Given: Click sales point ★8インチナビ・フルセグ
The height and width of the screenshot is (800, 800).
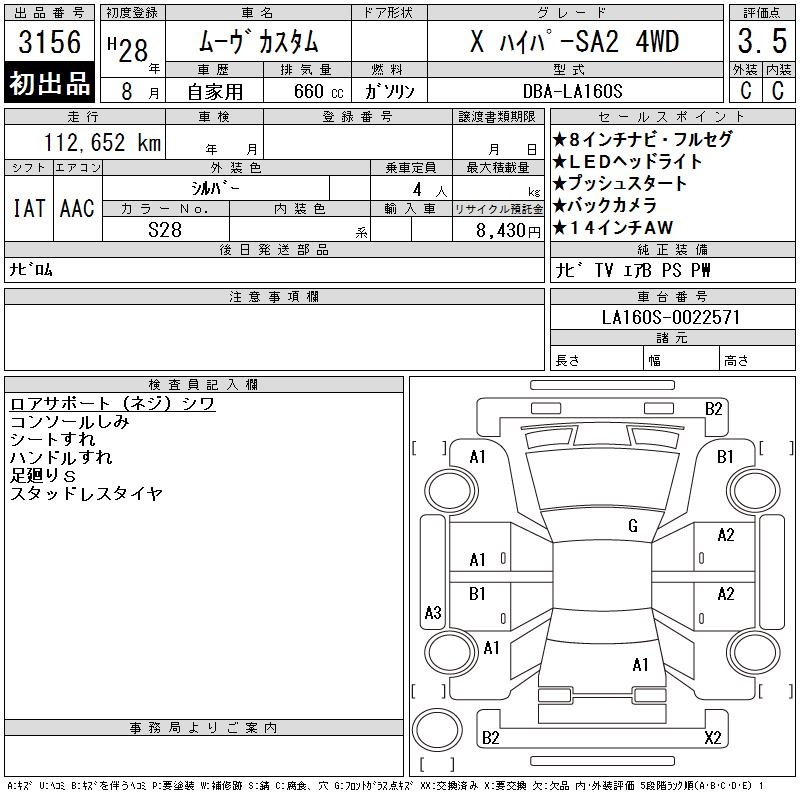Looking at the screenshot, I should pos(643,139).
